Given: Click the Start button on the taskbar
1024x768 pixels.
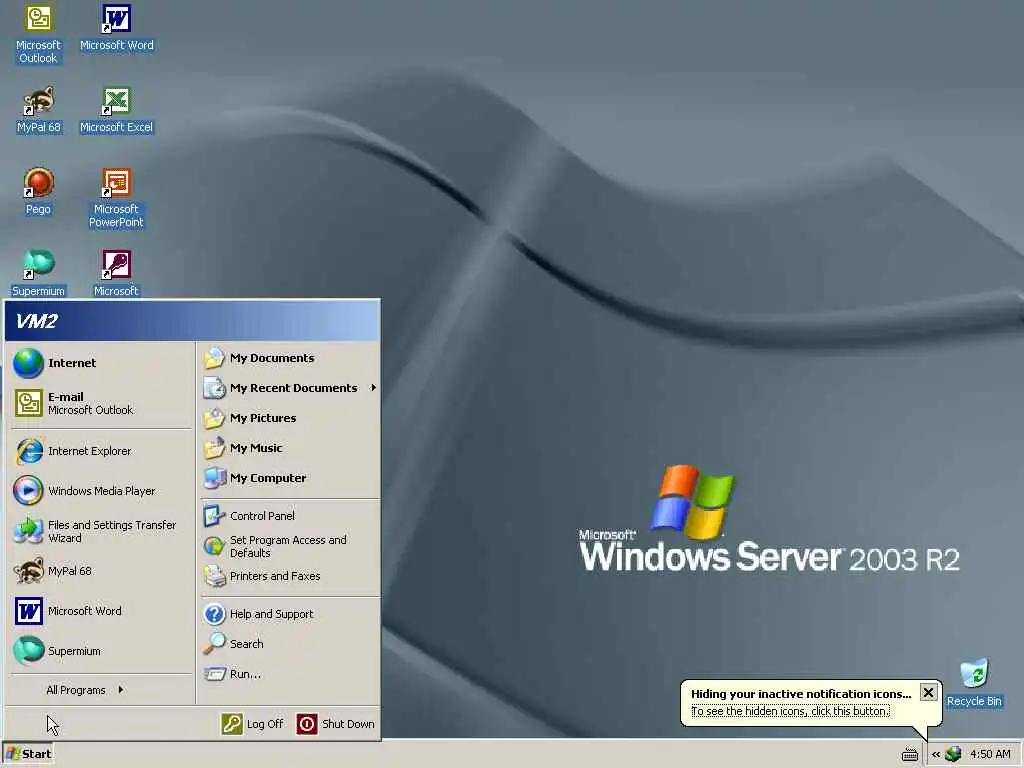Looking at the screenshot, I should click(x=28, y=754).
